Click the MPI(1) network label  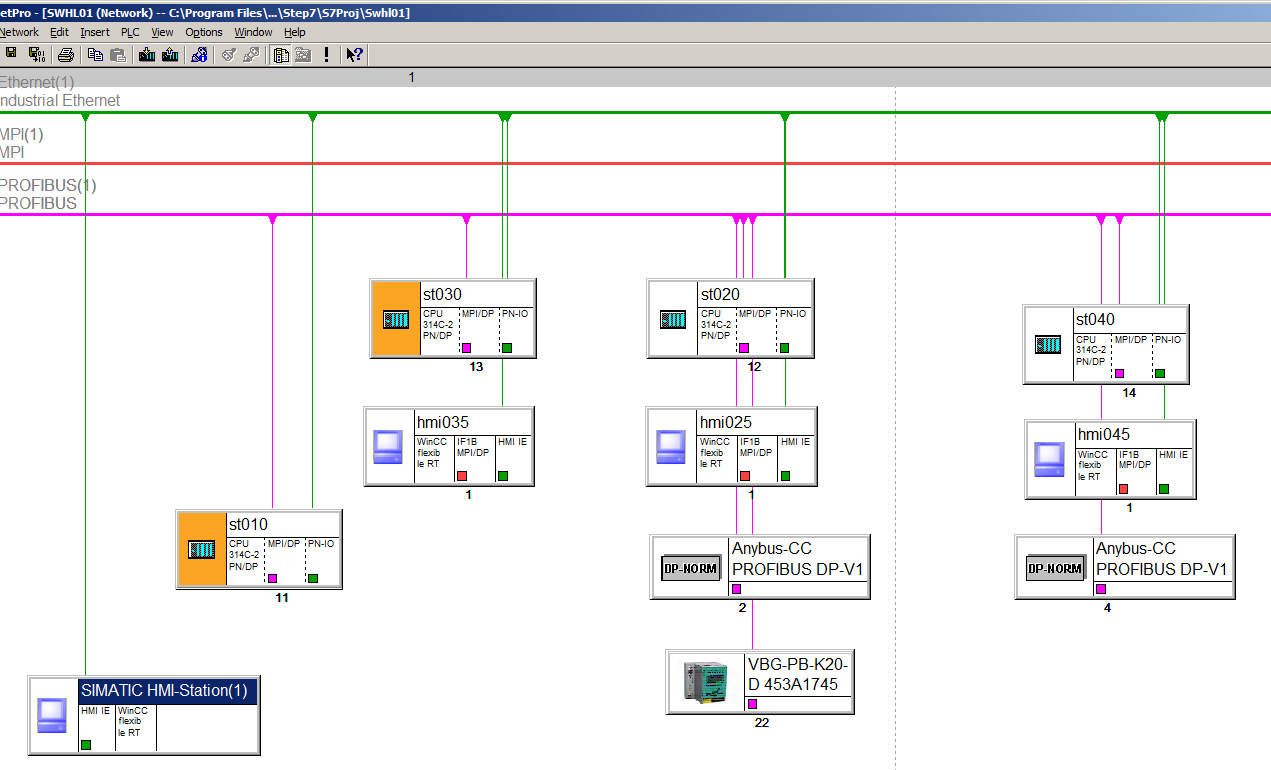[22, 134]
